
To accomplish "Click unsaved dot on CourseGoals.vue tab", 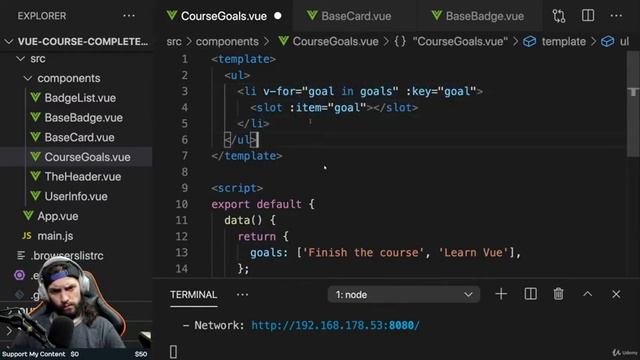I will click(278, 16).
